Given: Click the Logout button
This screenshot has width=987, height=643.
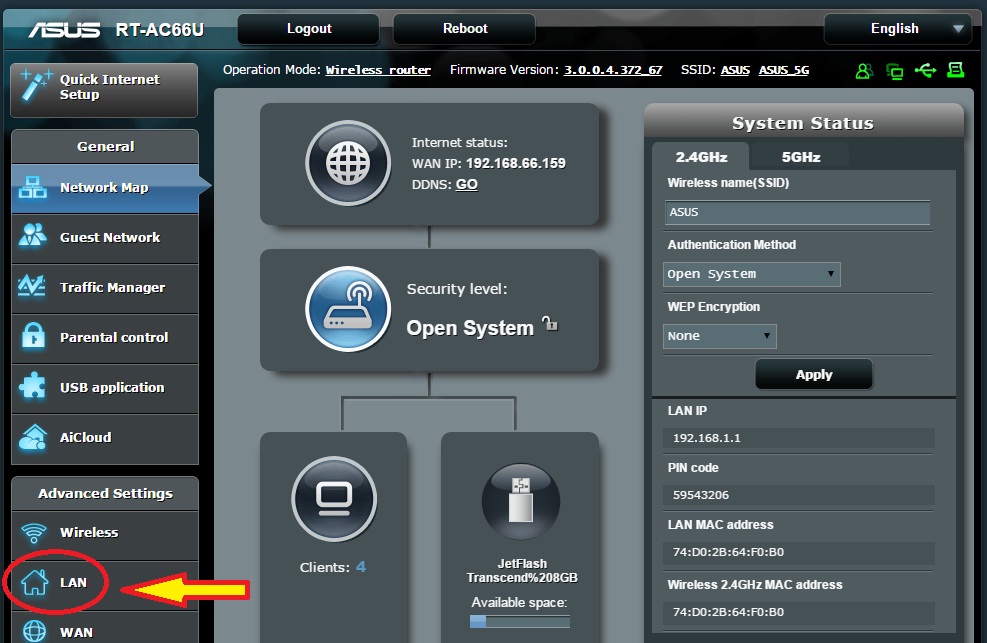Looking at the screenshot, I should [308, 28].
